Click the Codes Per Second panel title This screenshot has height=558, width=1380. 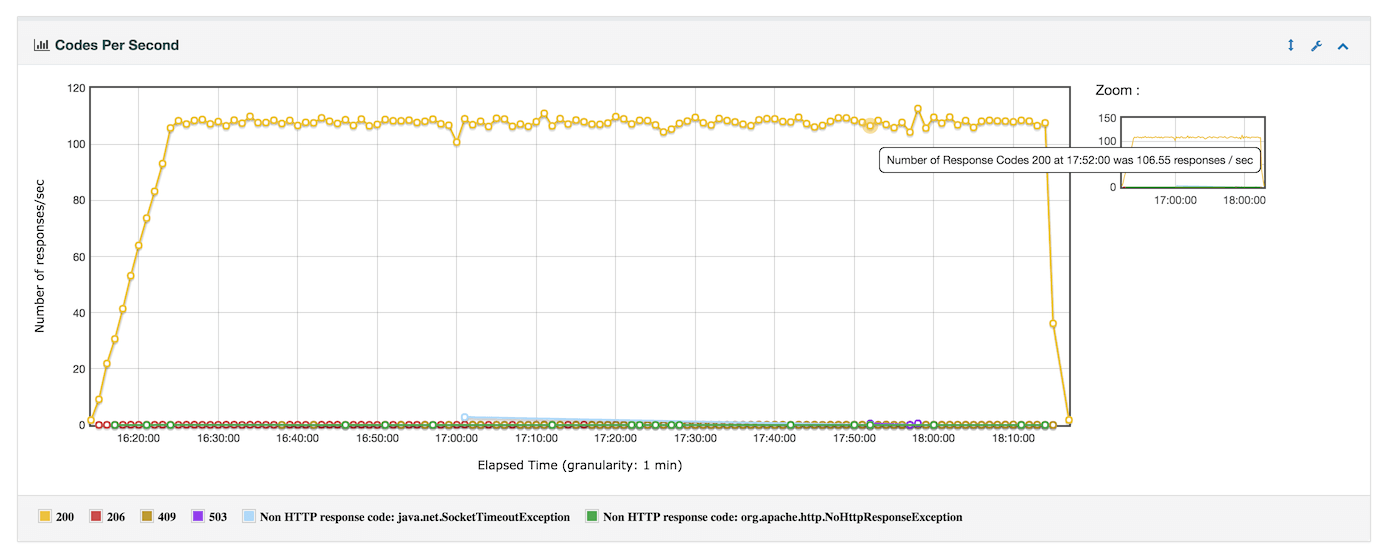pos(117,45)
